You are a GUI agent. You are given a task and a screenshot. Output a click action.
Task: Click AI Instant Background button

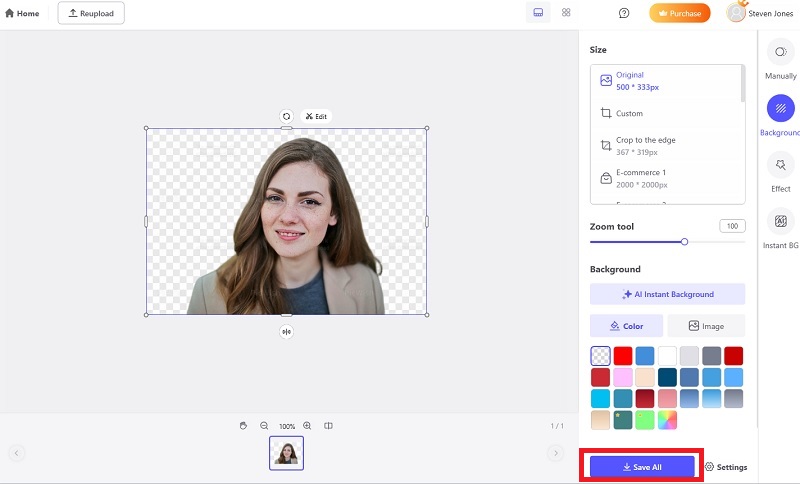(667, 294)
